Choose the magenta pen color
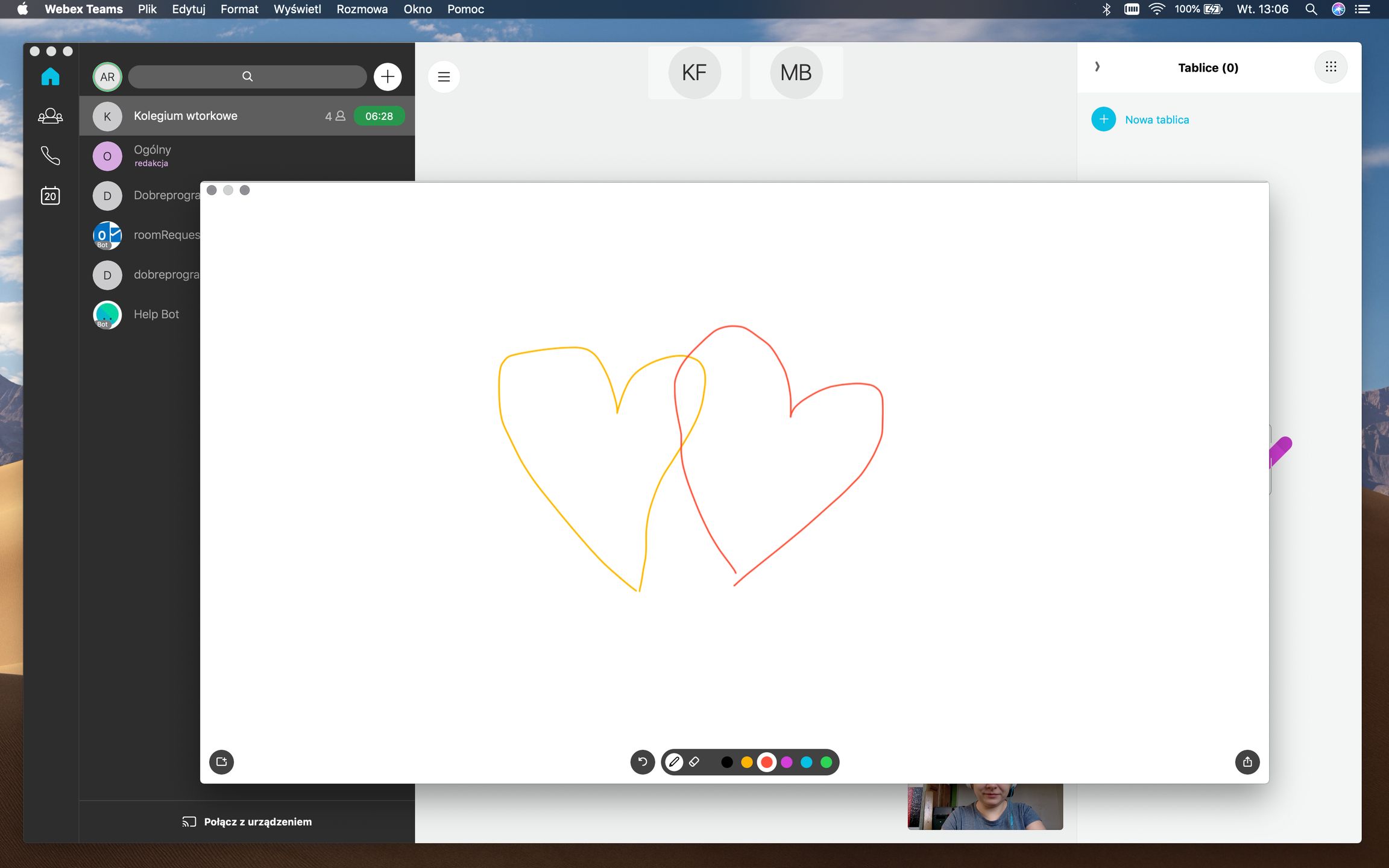This screenshot has height=868, width=1389. coord(787,763)
